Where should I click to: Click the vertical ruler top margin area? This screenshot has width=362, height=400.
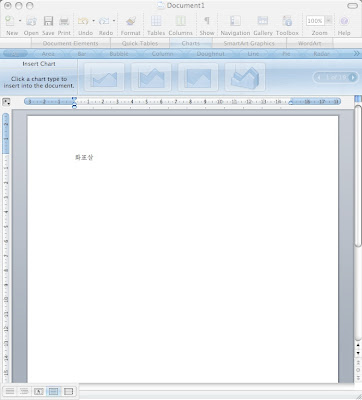coord(6,133)
